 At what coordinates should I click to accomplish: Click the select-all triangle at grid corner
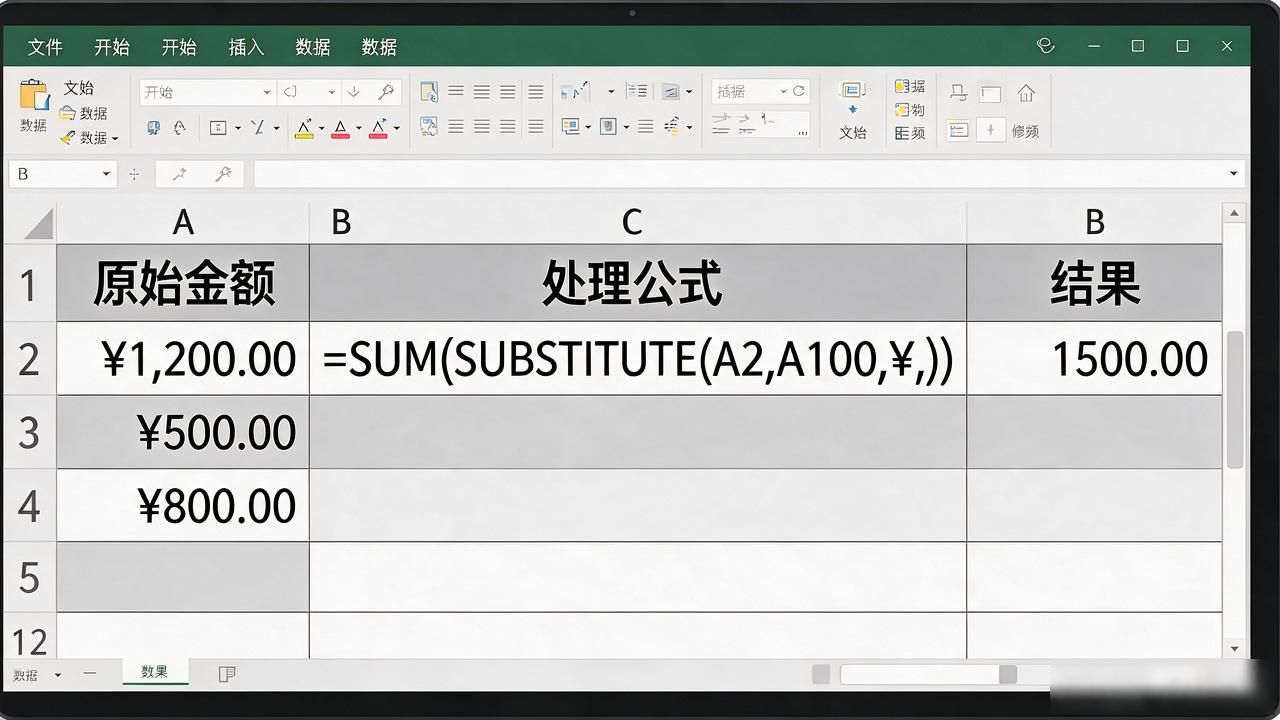point(38,223)
